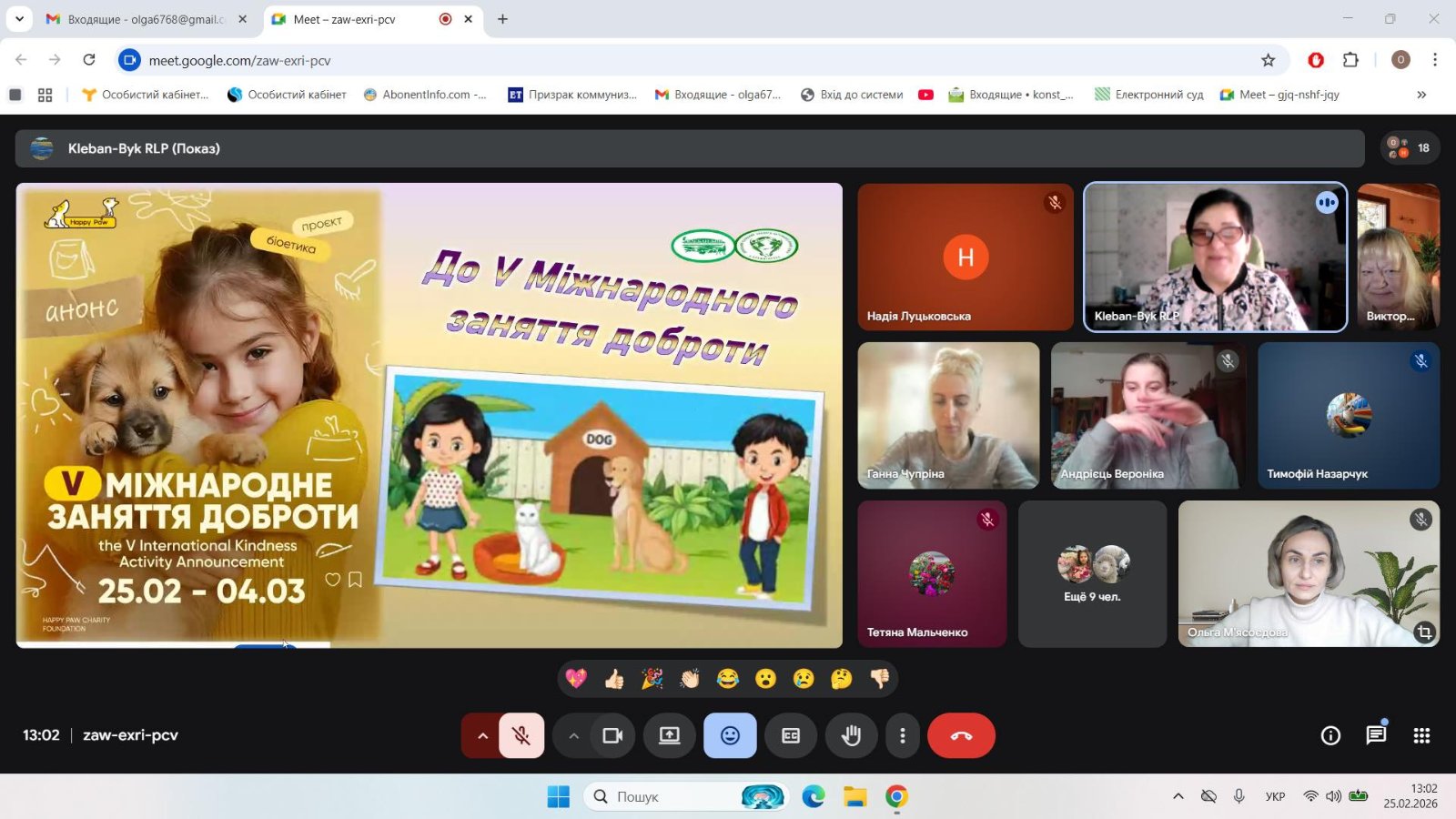Open more options three-dot menu
Screen dimensions: 1456x819
click(x=903, y=735)
